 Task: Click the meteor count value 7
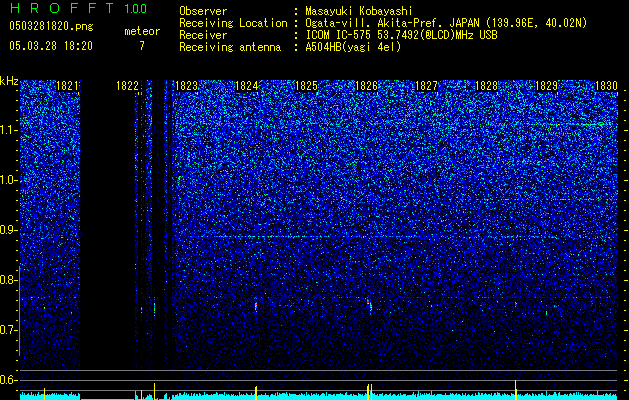(142, 46)
